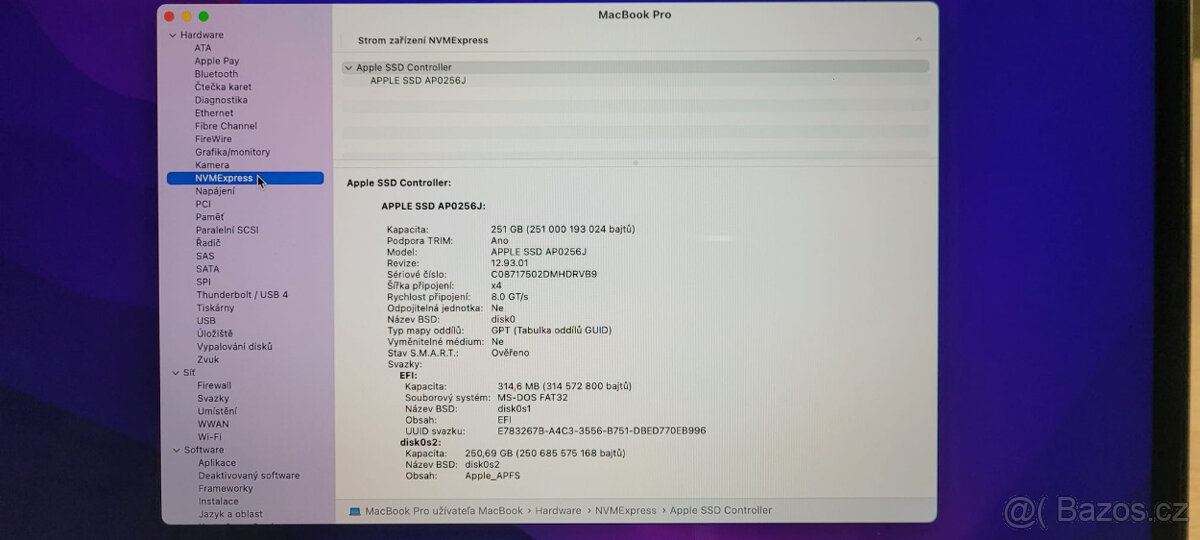
Task: Select Tiskárny in the sidebar
Action: (216, 308)
